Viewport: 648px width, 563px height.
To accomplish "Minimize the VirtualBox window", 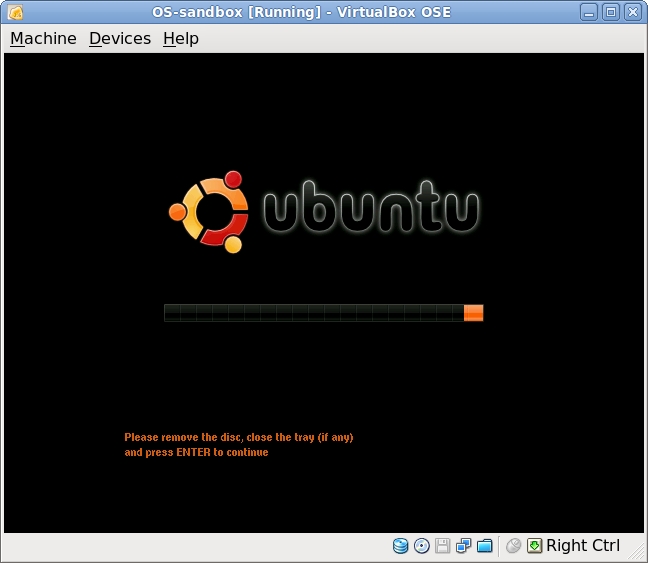I will (589, 12).
